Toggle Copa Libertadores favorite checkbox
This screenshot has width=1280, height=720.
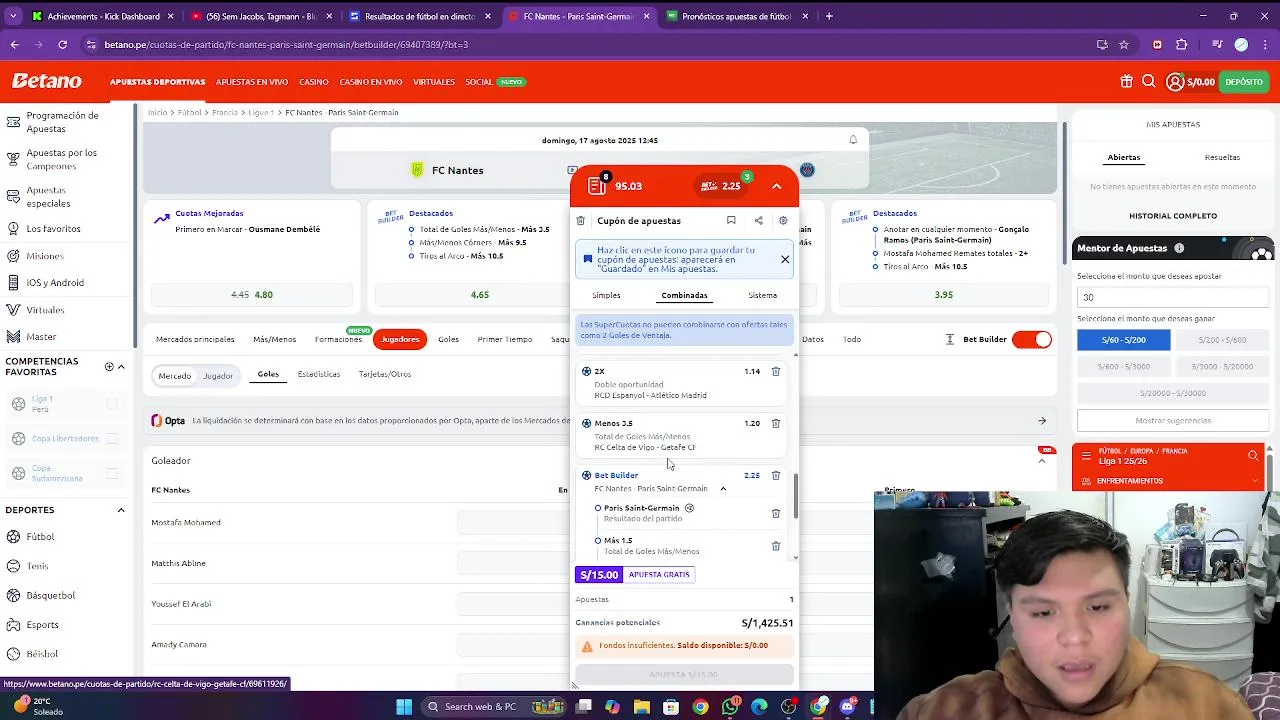coord(112,439)
